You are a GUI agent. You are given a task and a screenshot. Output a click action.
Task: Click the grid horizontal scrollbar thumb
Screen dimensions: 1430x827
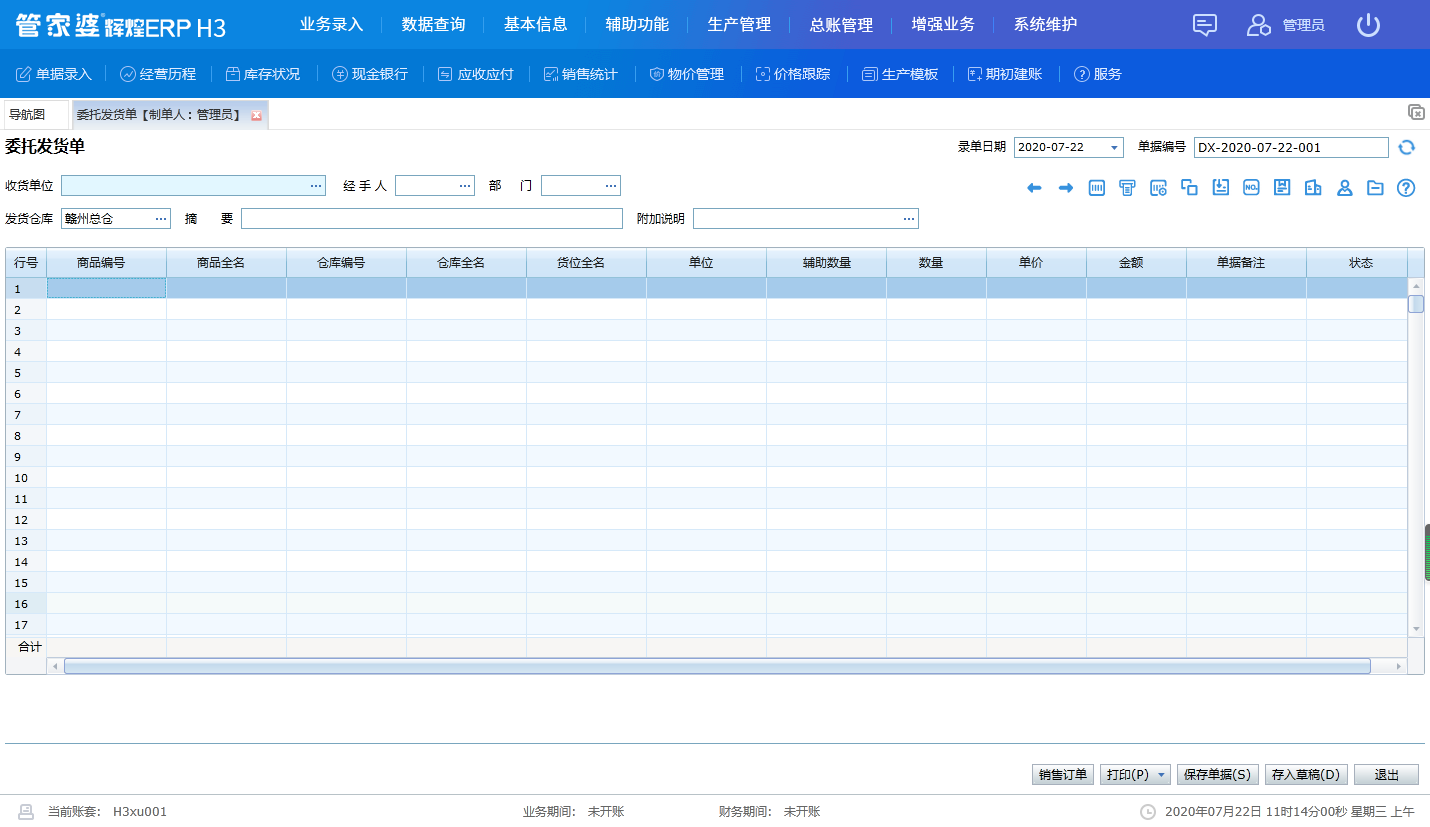[717, 666]
